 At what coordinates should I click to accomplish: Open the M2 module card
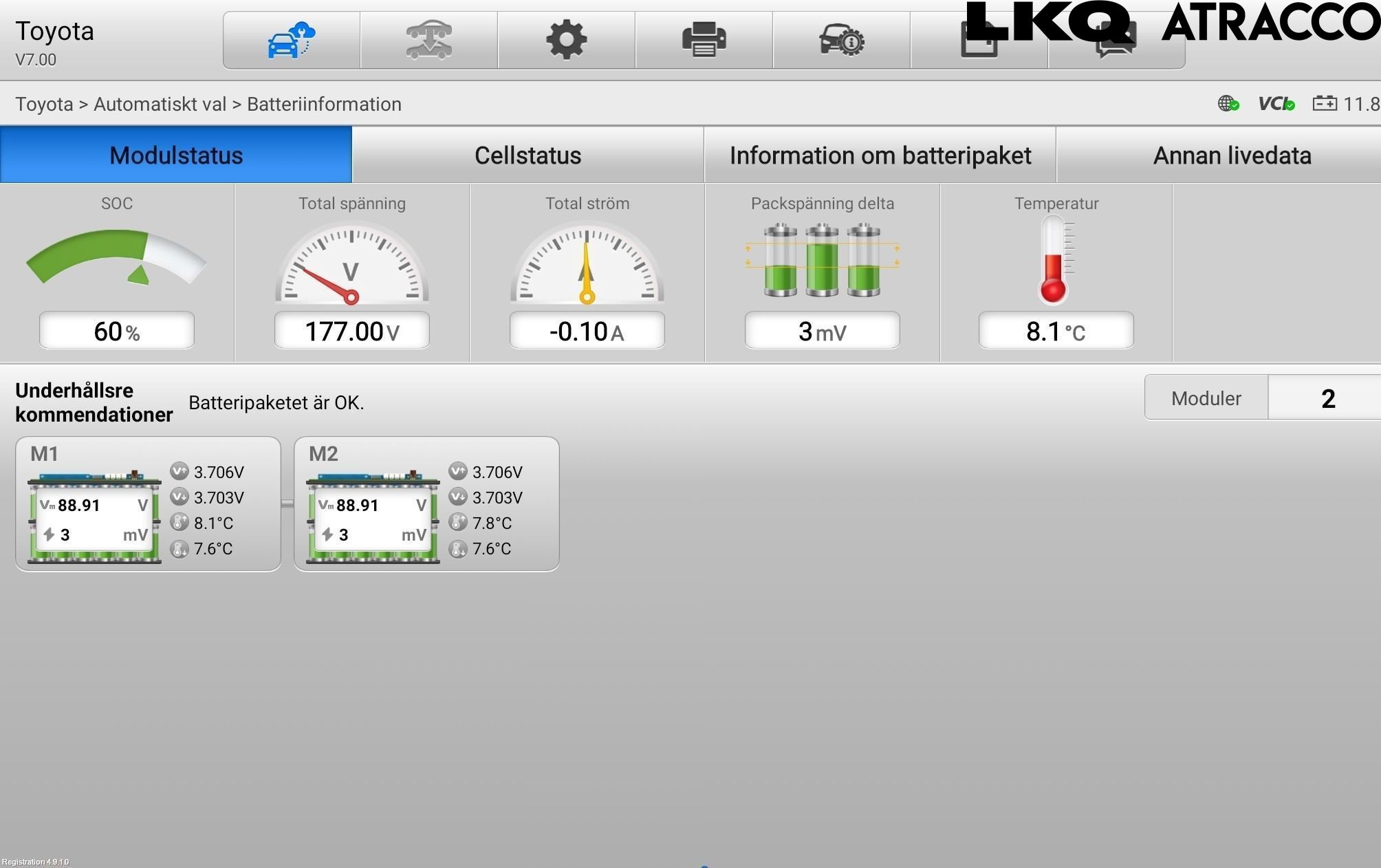coord(426,504)
